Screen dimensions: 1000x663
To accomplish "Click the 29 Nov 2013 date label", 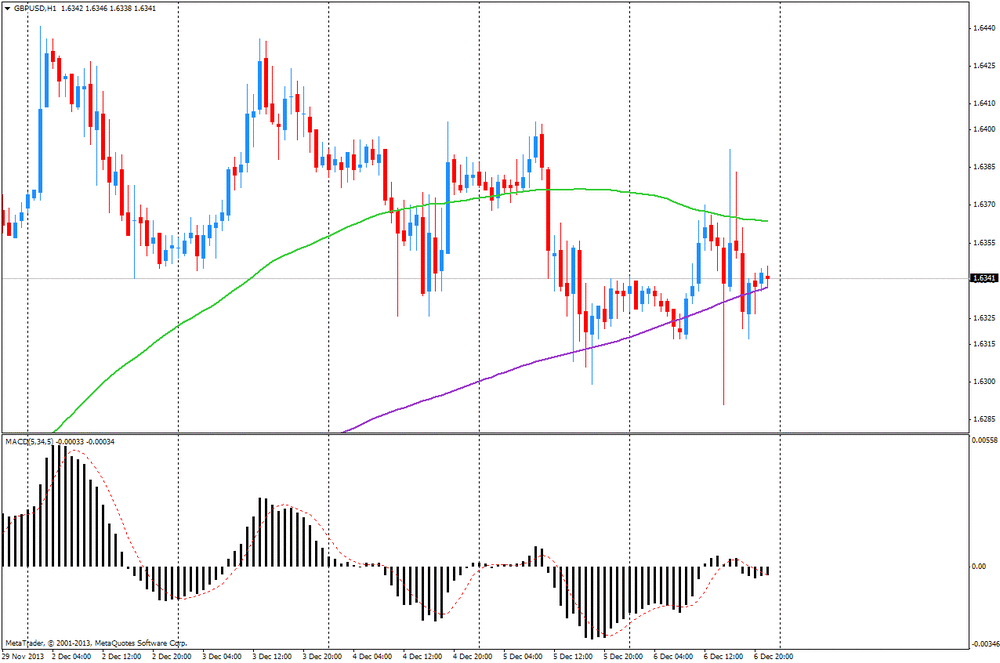I will click(23, 656).
